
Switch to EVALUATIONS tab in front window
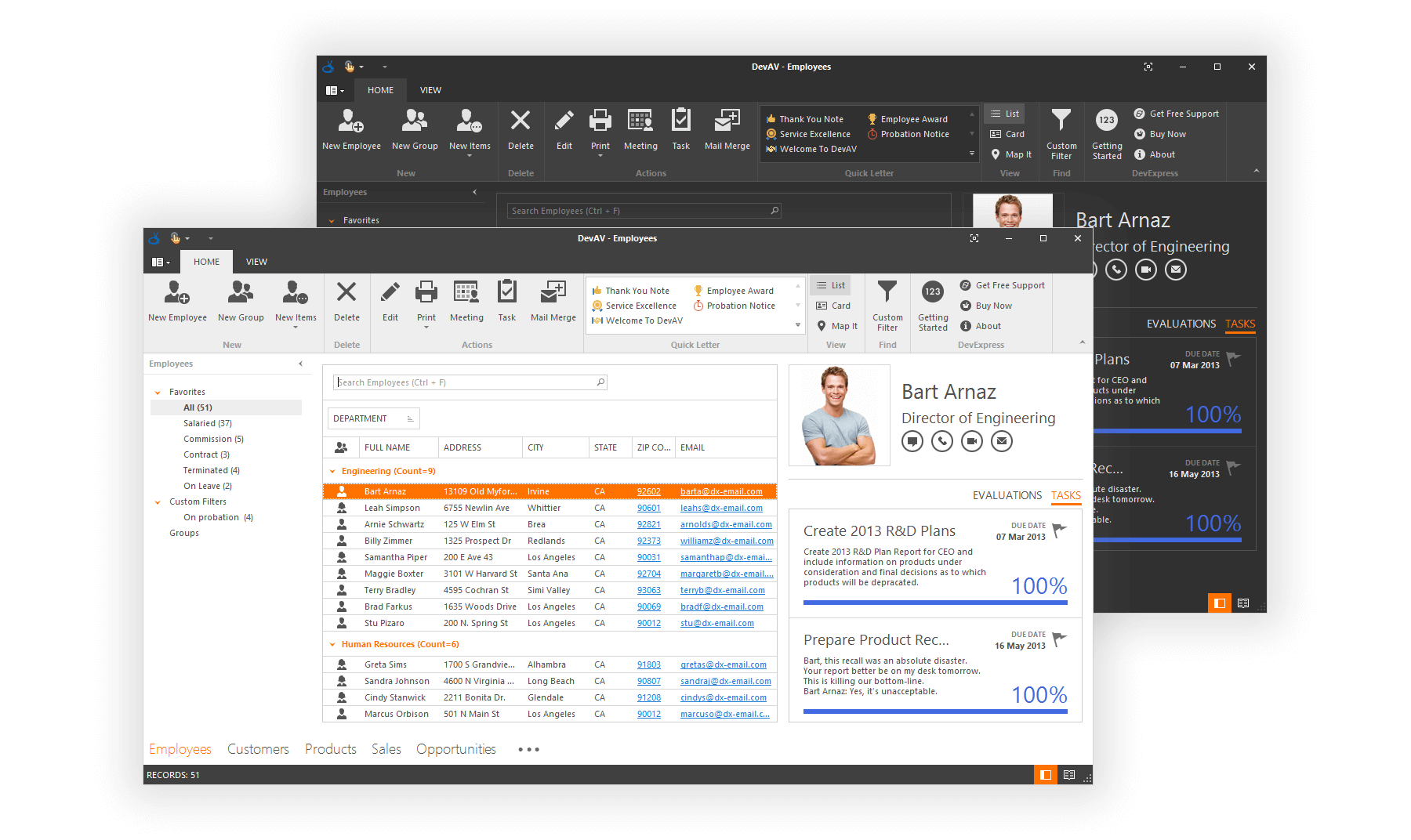click(1007, 495)
